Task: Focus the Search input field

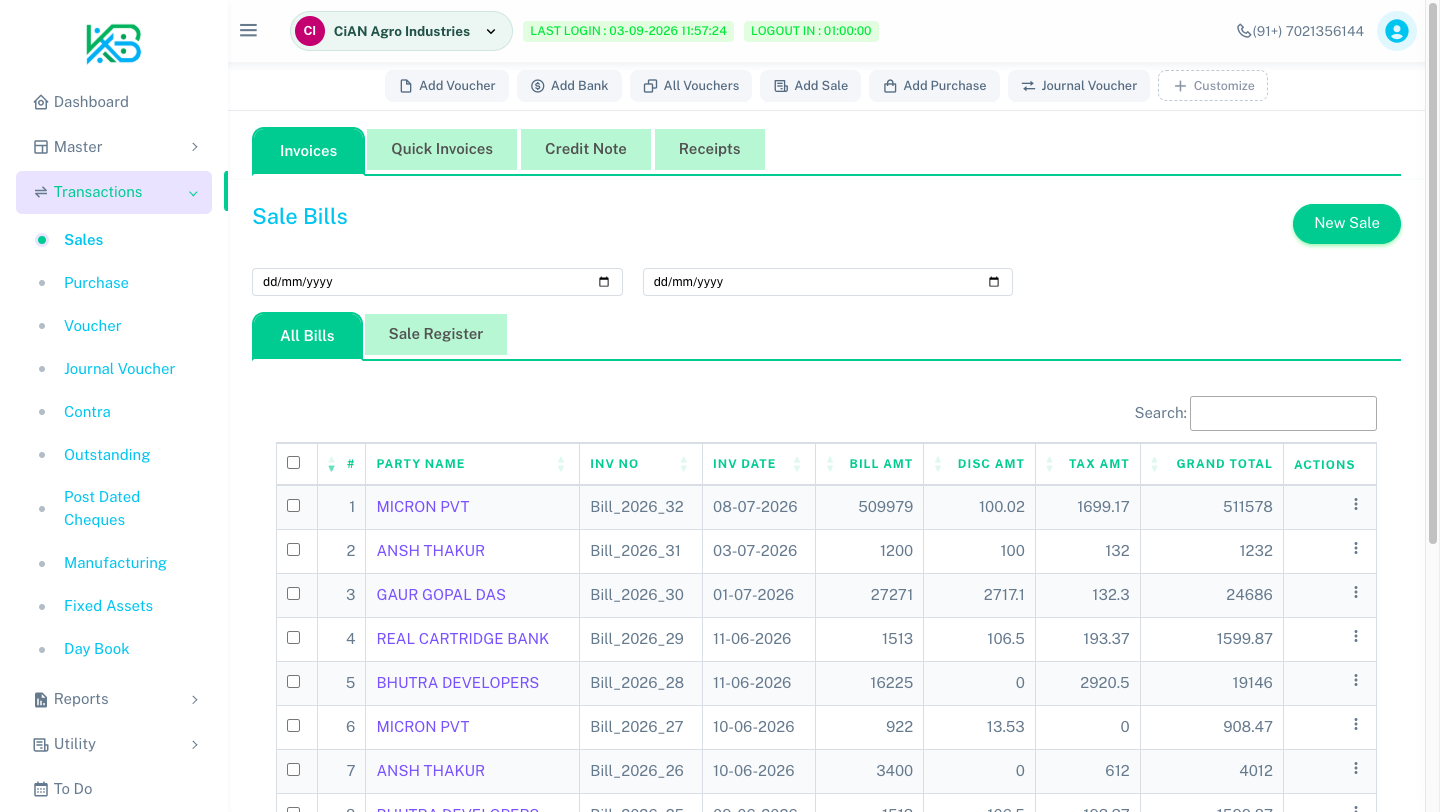Action: pos(1283,413)
